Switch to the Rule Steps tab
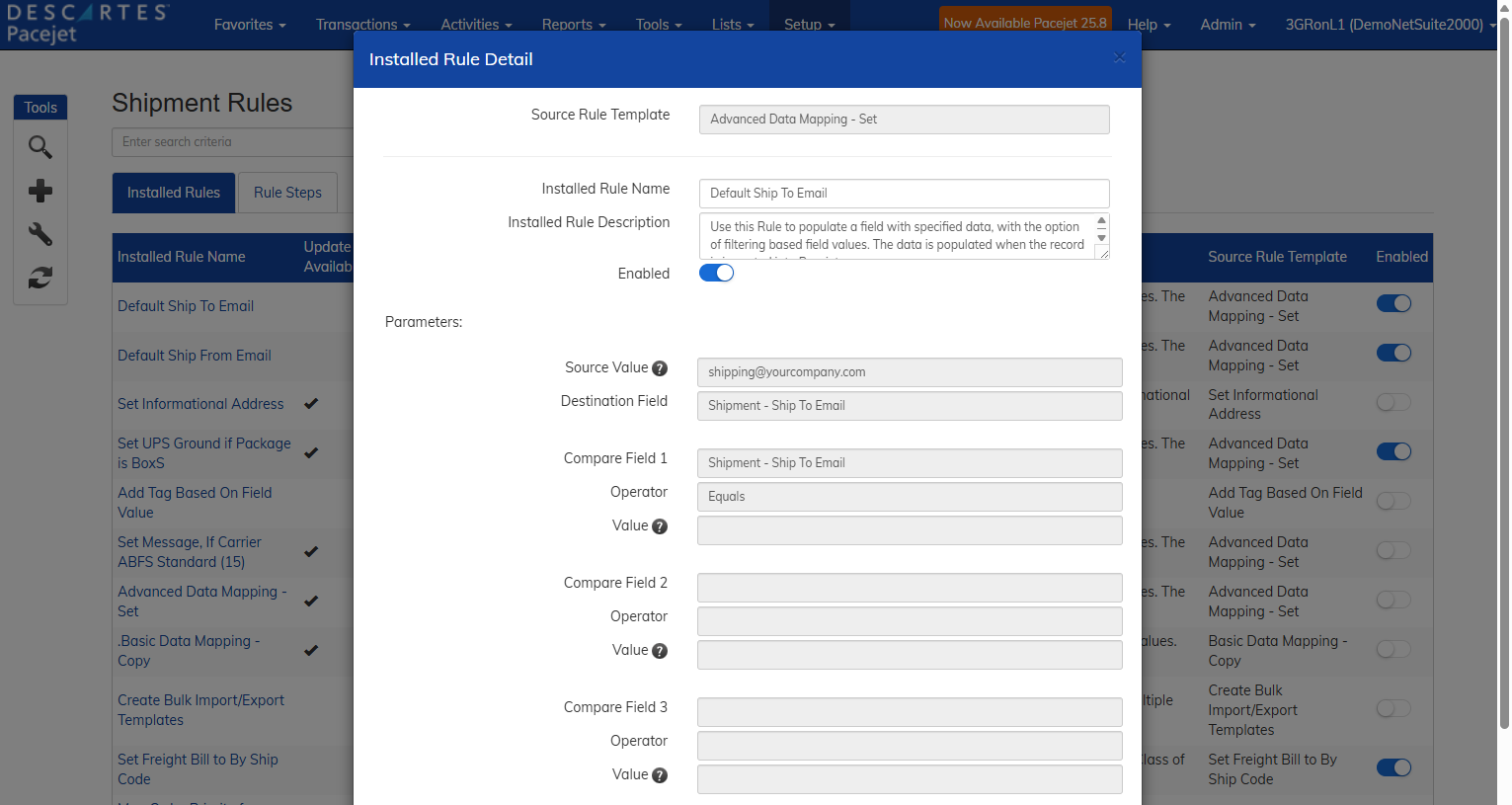Image resolution: width=1512 pixels, height=805 pixels. click(287, 193)
